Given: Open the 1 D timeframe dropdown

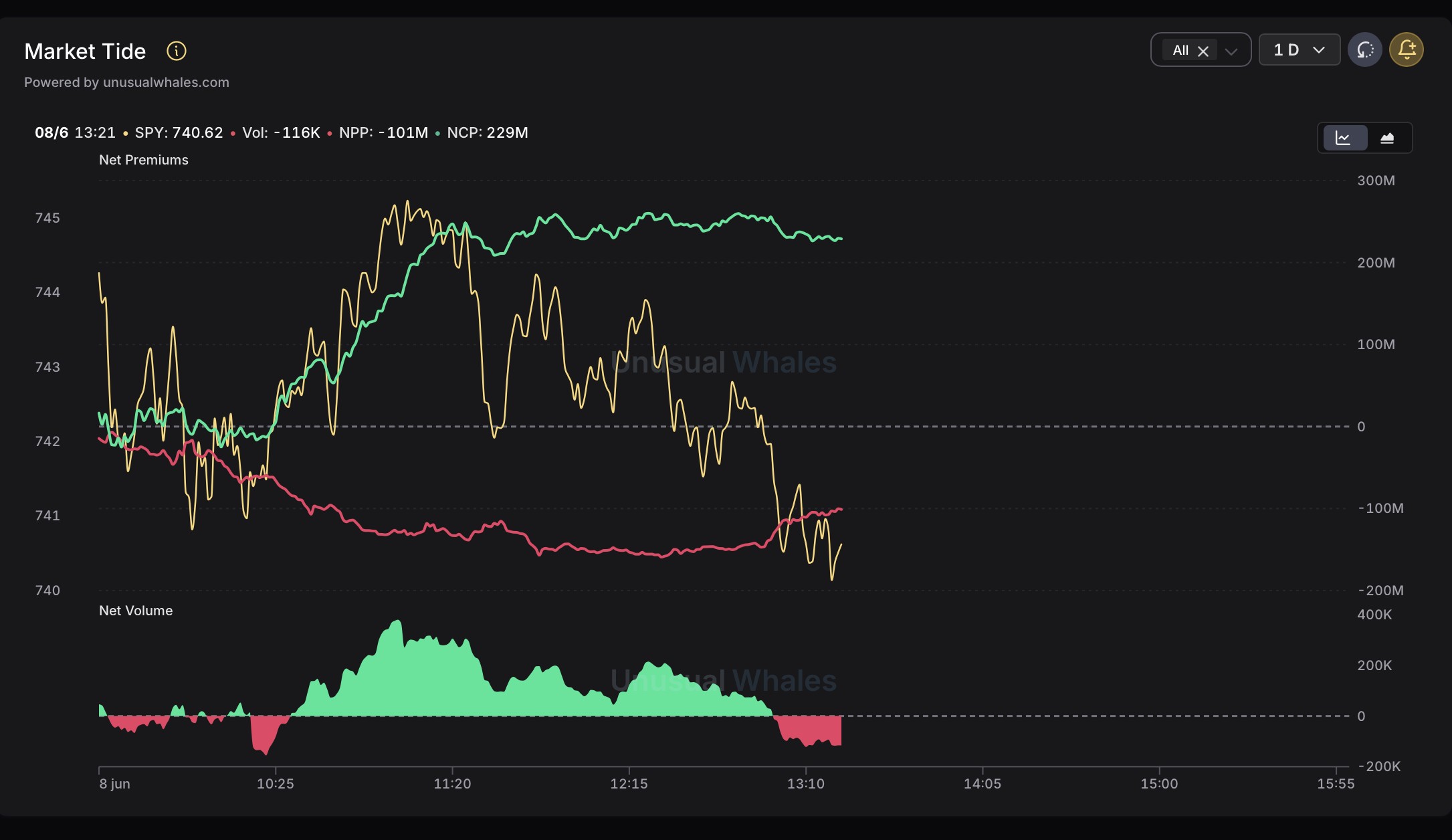Looking at the screenshot, I should tap(1300, 49).
